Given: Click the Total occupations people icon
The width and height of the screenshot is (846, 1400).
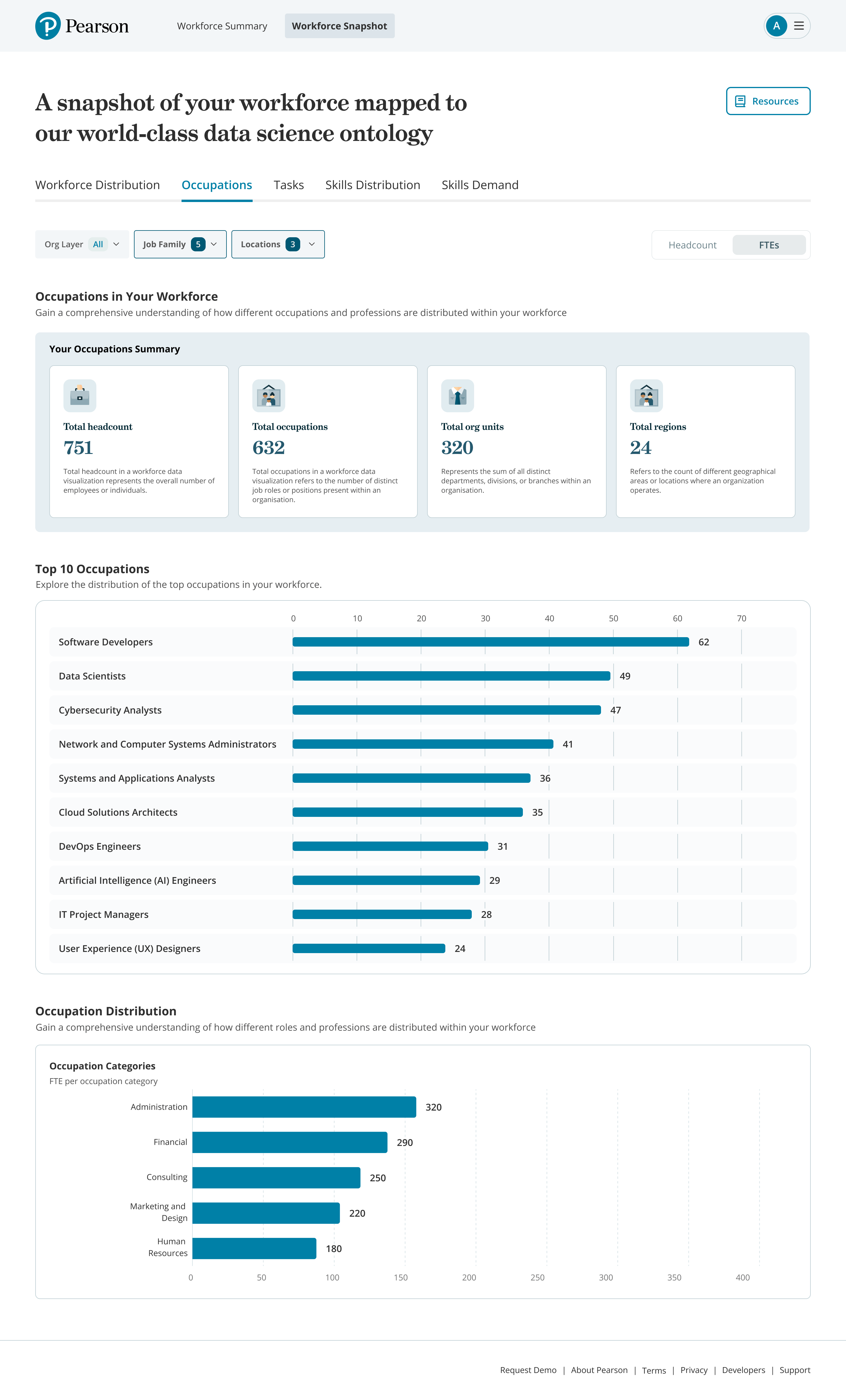Looking at the screenshot, I should [x=268, y=396].
